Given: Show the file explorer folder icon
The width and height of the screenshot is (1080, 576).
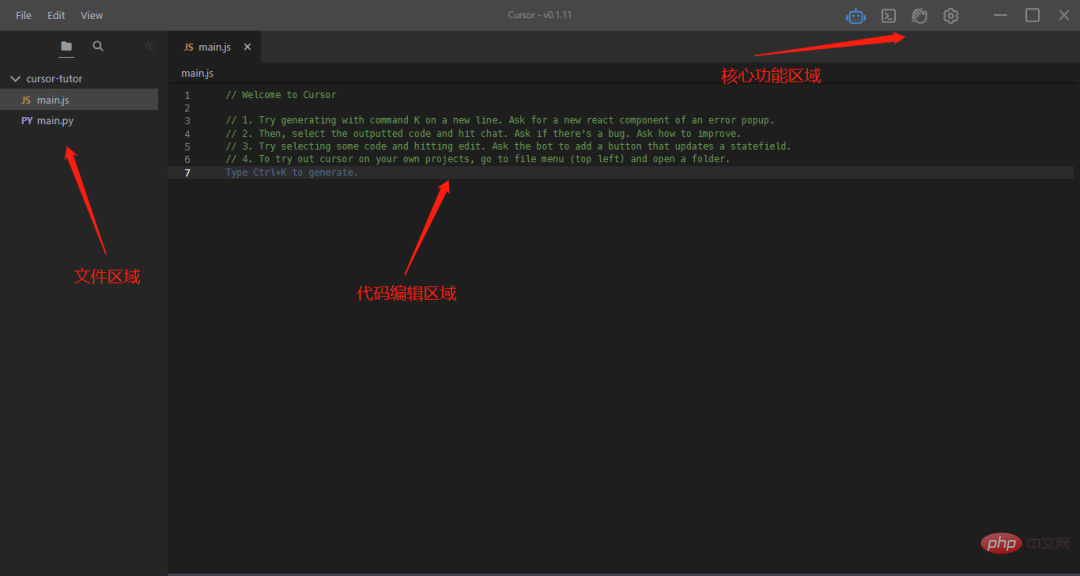Looking at the screenshot, I should [x=66, y=46].
